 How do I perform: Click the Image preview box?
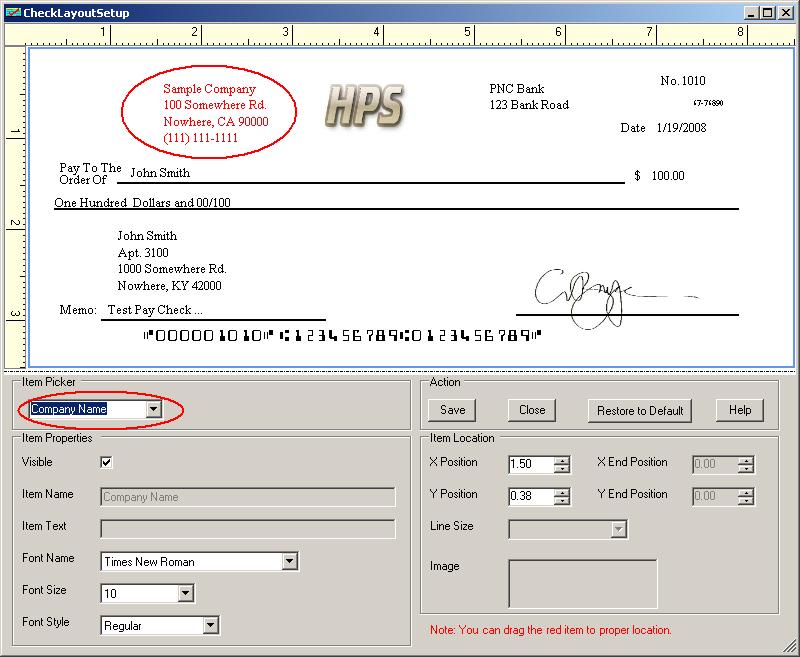[583, 584]
